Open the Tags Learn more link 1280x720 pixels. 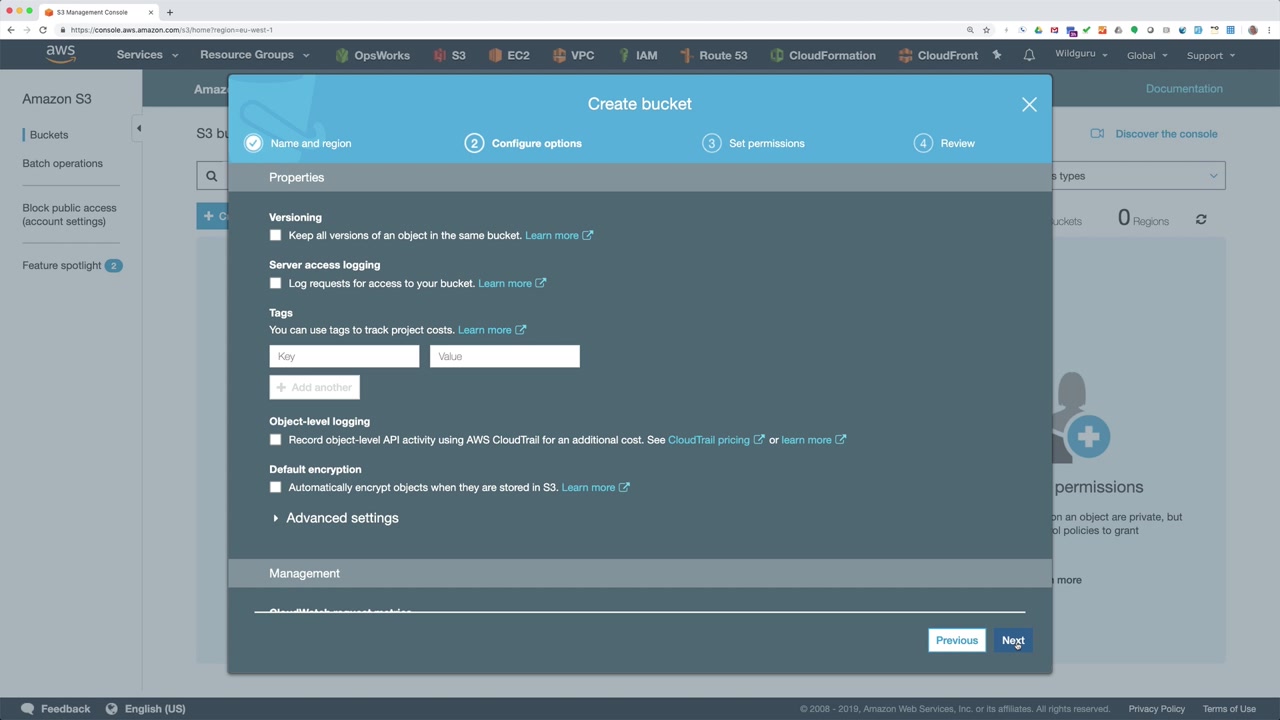(x=492, y=330)
